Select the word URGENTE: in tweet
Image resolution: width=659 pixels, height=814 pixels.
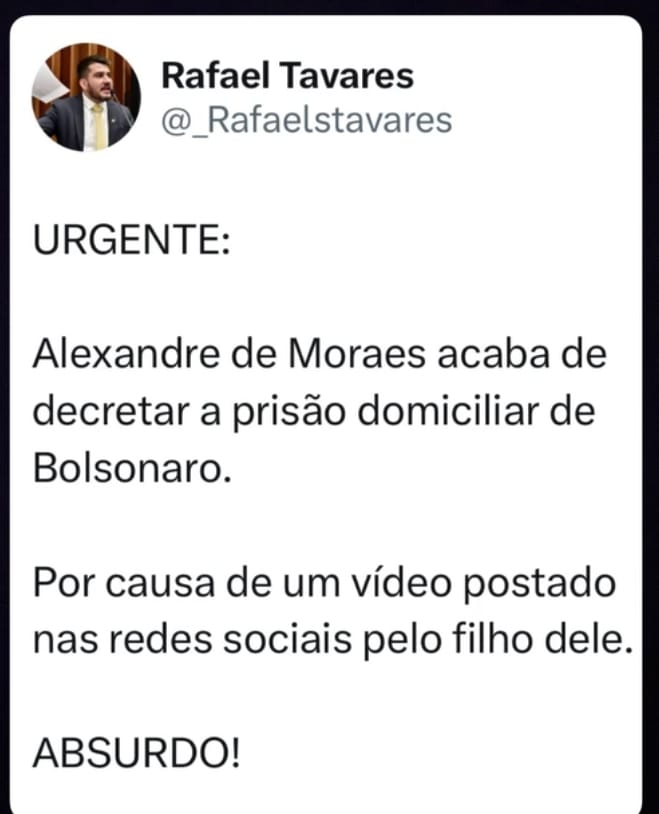[131, 240]
